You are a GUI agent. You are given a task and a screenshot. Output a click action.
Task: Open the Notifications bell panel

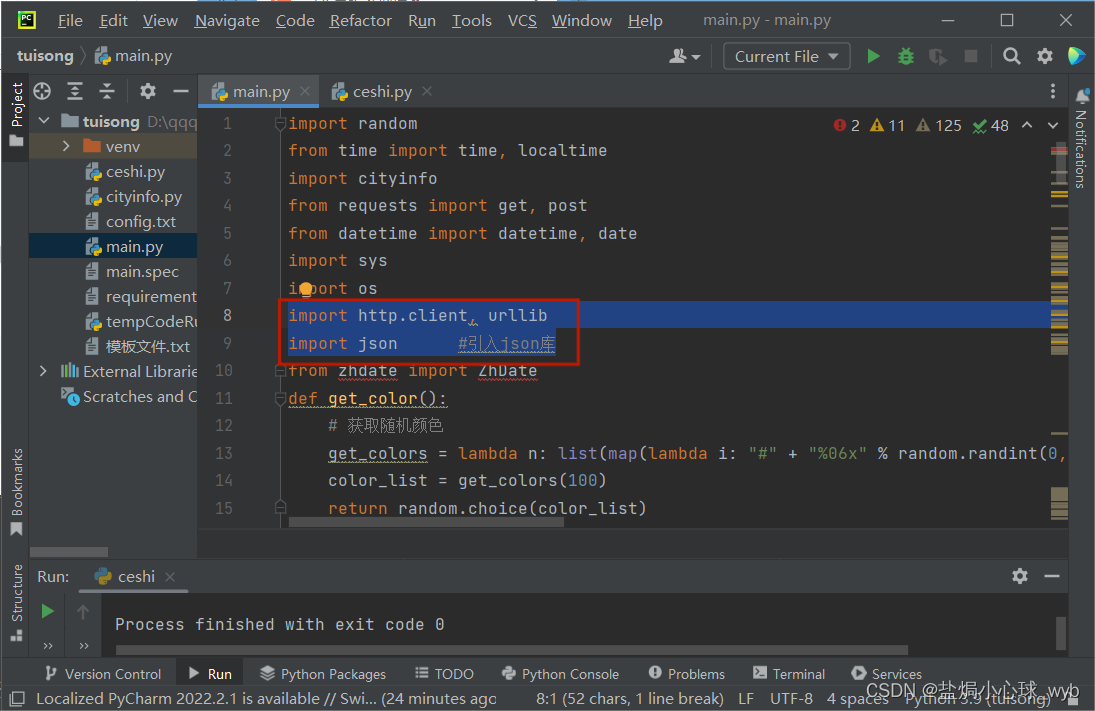[x=1082, y=96]
